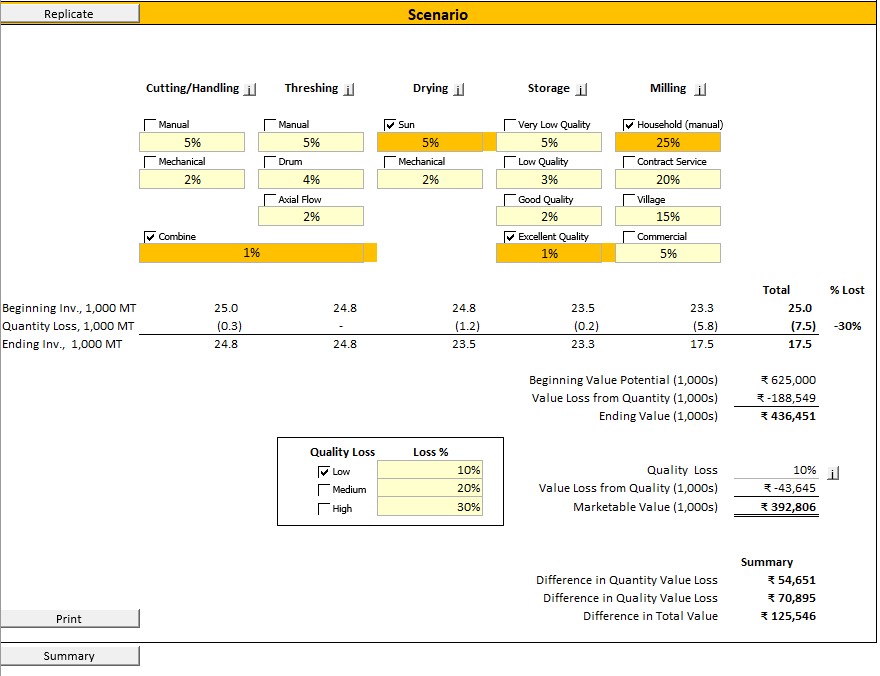Toggle the Very Low Quality storage checkbox
Image resolution: width=880 pixels, height=676 pixels.
pyautogui.click(x=510, y=125)
